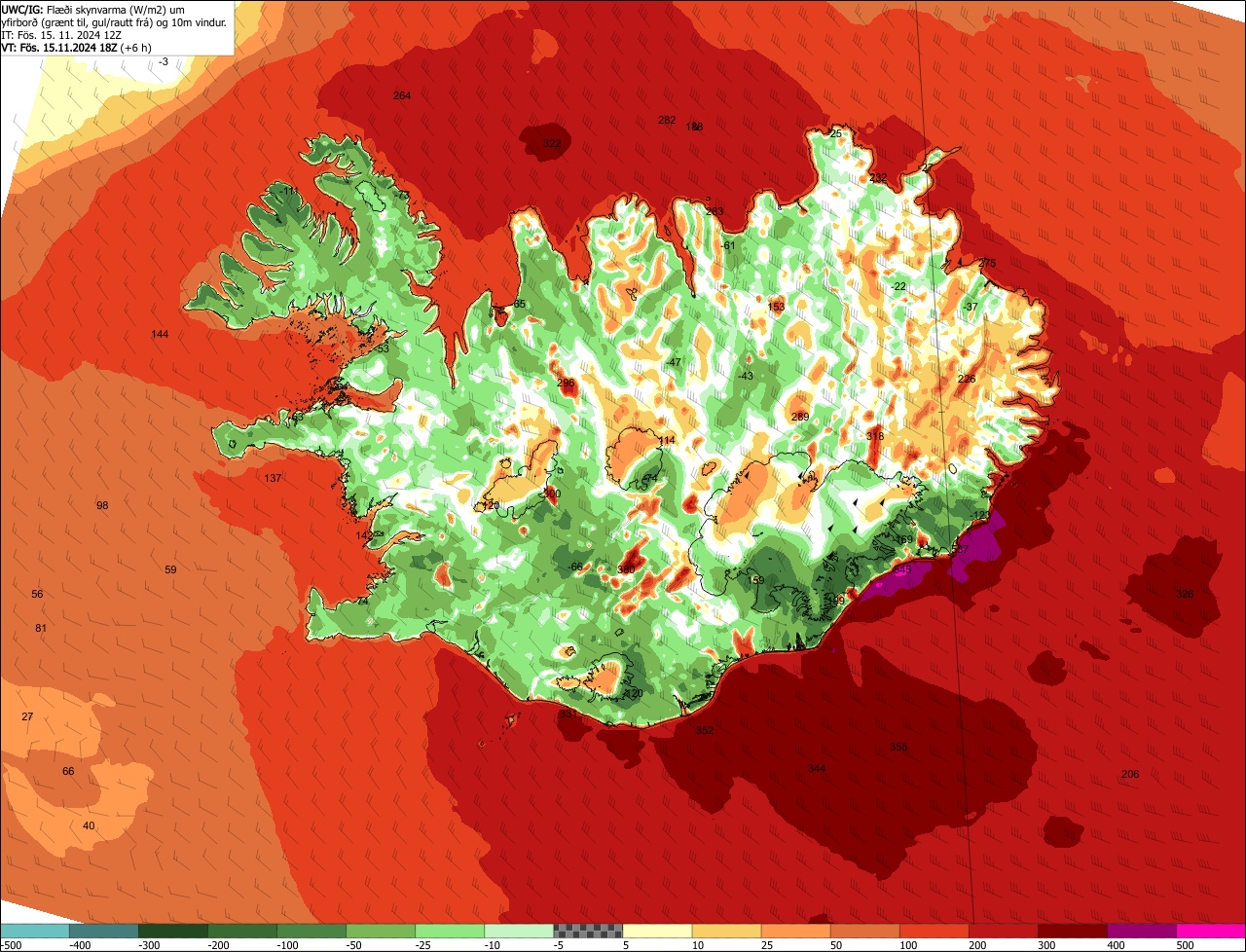Click the '264' flux value on the map
This screenshot has width=1246, height=952.
[402, 95]
